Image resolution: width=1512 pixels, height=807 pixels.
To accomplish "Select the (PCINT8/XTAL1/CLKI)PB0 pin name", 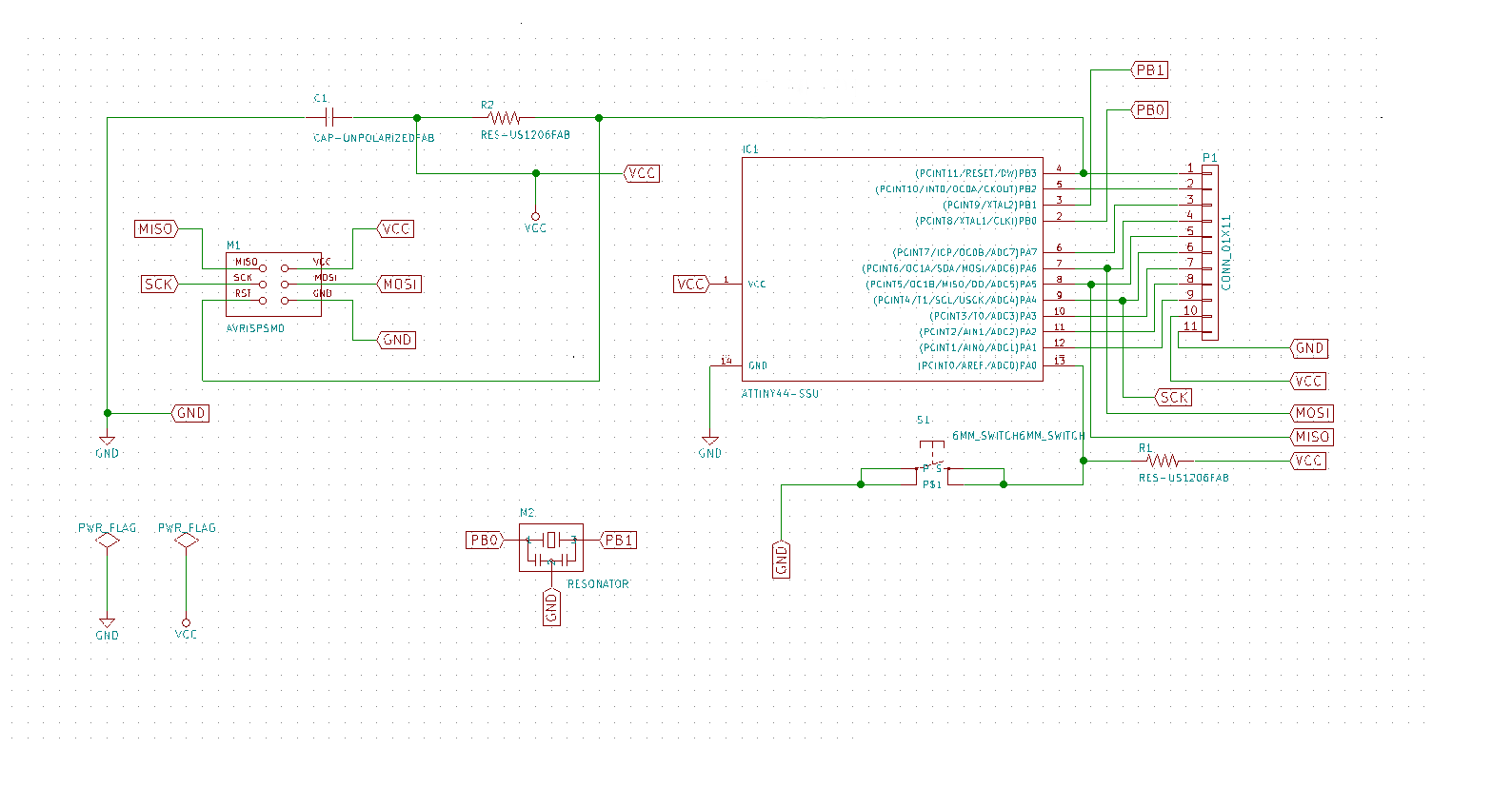I will [976, 221].
